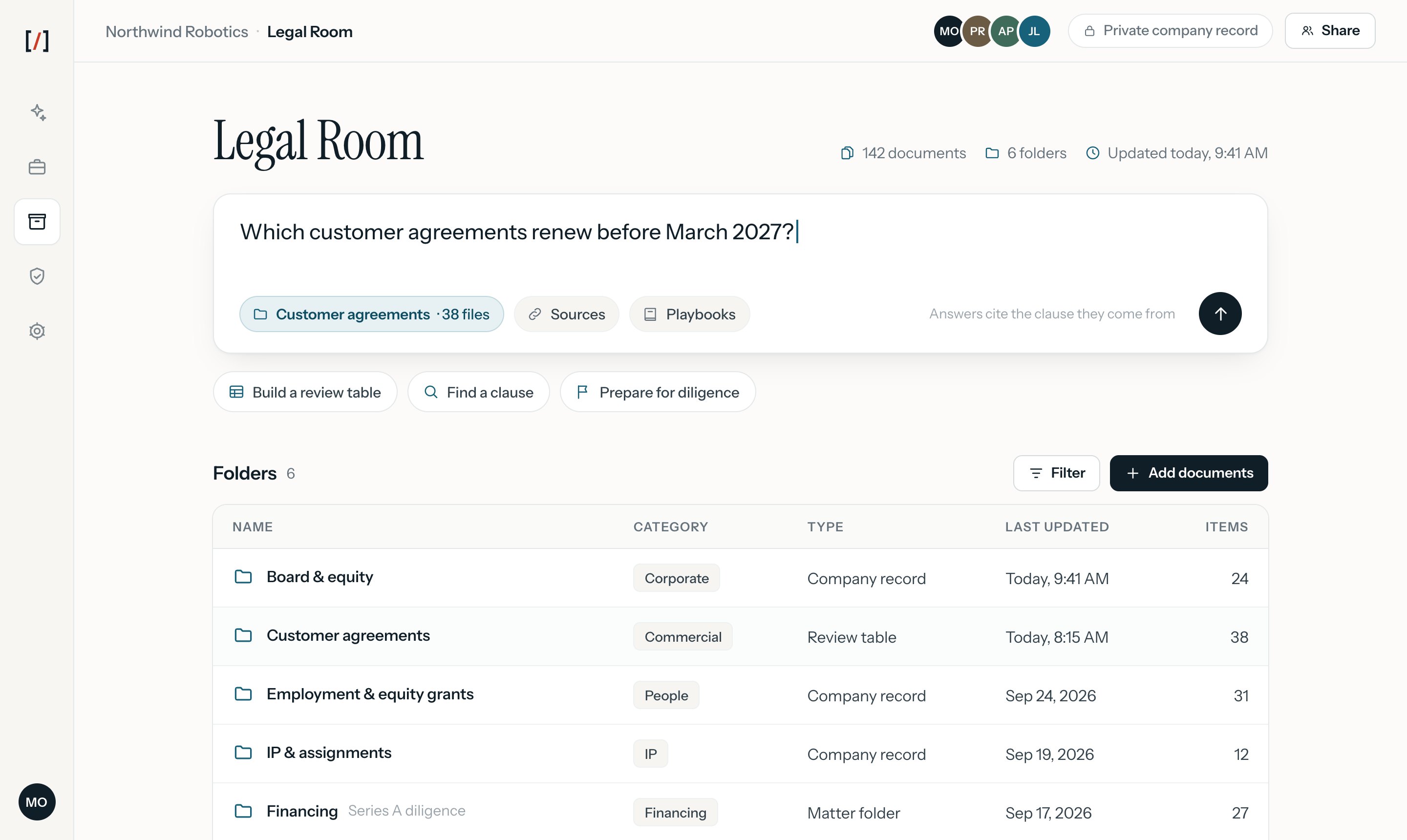Viewport: 1407px width, 840px height.
Task: Click the Share button
Action: (1330, 31)
